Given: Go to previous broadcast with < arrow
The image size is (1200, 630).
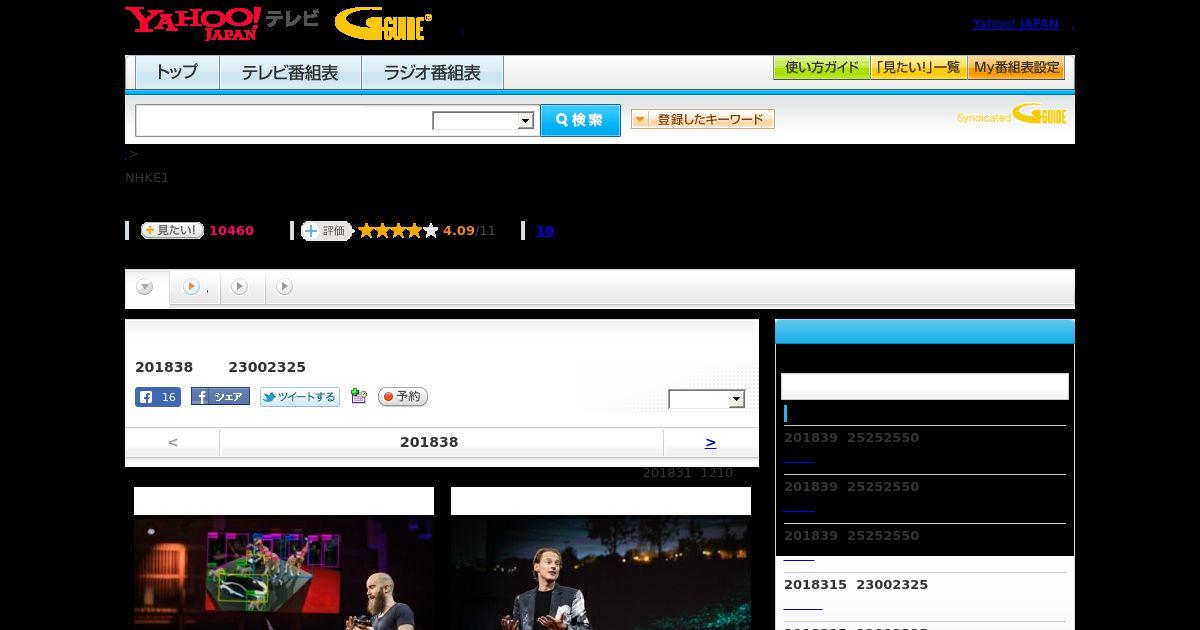Looking at the screenshot, I should (x=173, y=442).
